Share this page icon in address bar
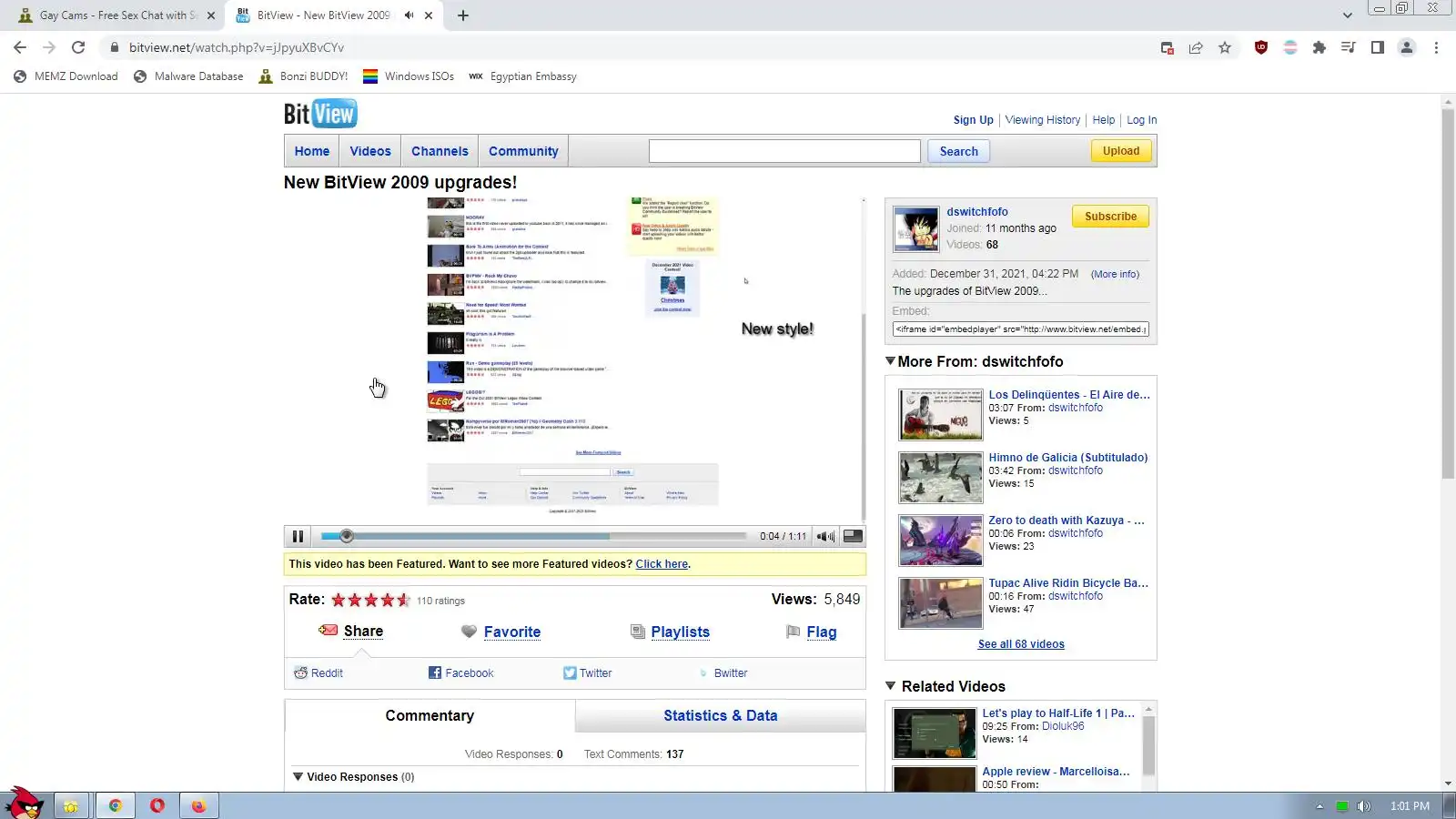Viewport: 1456px width, 819px height. (1196, 47)
